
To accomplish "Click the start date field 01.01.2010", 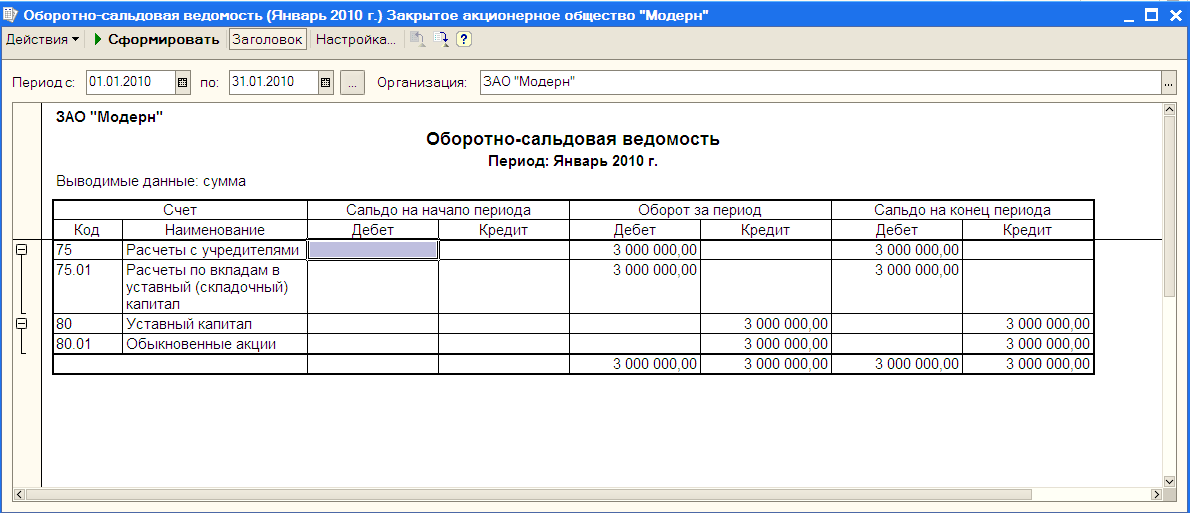I will [131, 83].
